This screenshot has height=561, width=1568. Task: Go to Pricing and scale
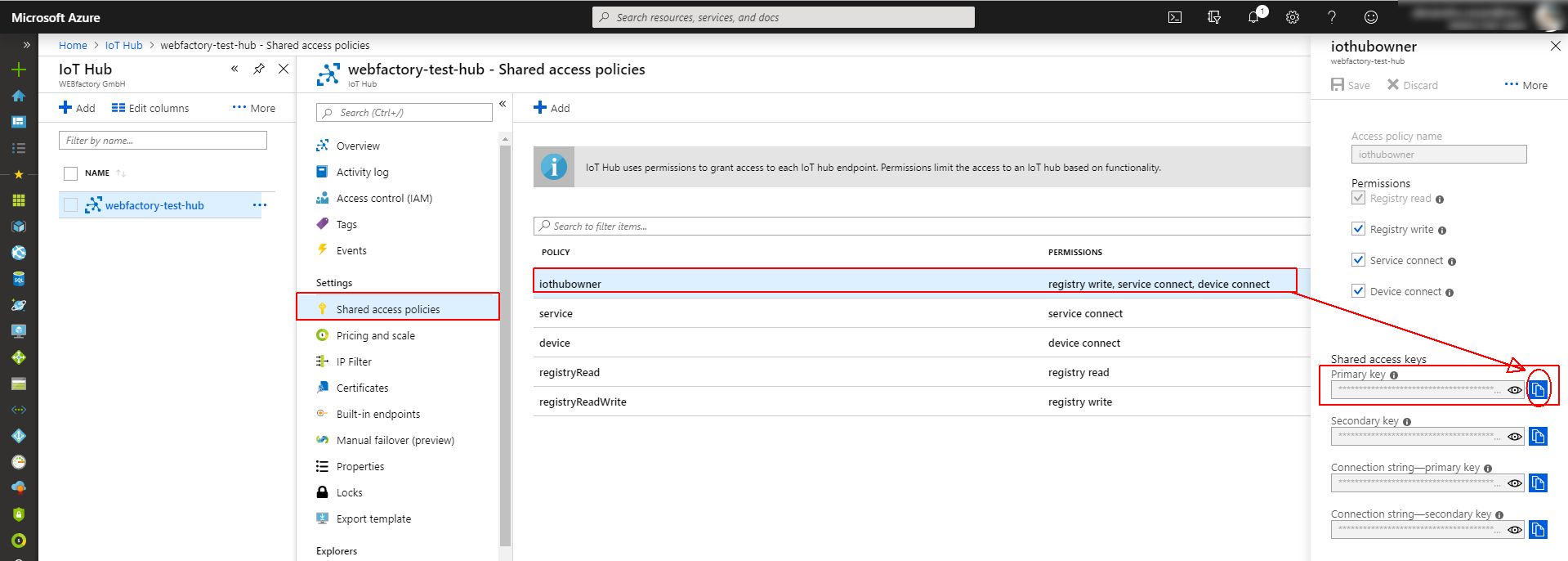tap(375, 335)
